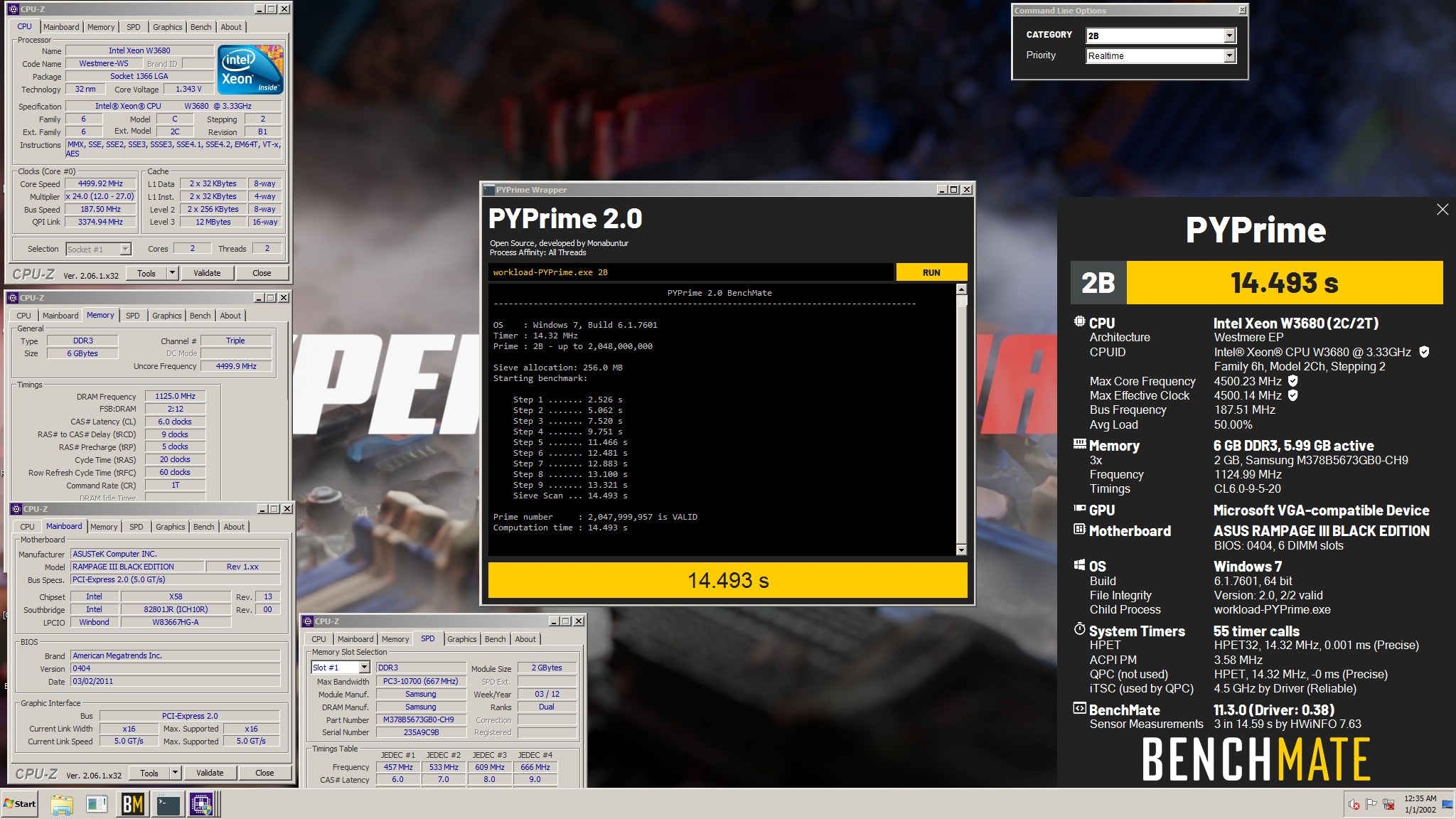The image size is (1456, 819).
Task: Open Tools arrow in top CPU-Z window
Action: [173, 273]
